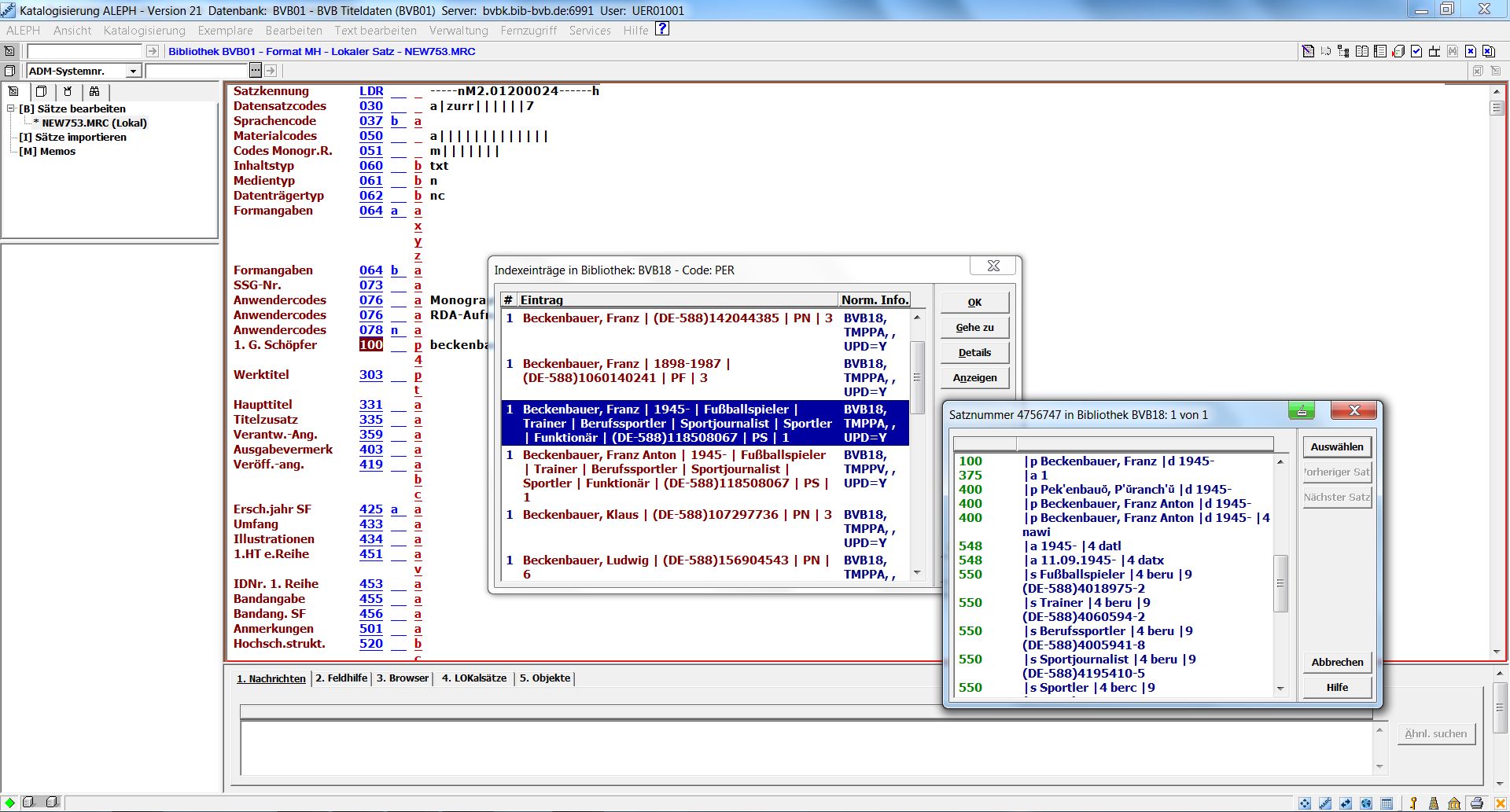This screenshot has height=812, width=1510.
Task: Click the golden key icon in status bar
Action: [x=1413, y=803]
